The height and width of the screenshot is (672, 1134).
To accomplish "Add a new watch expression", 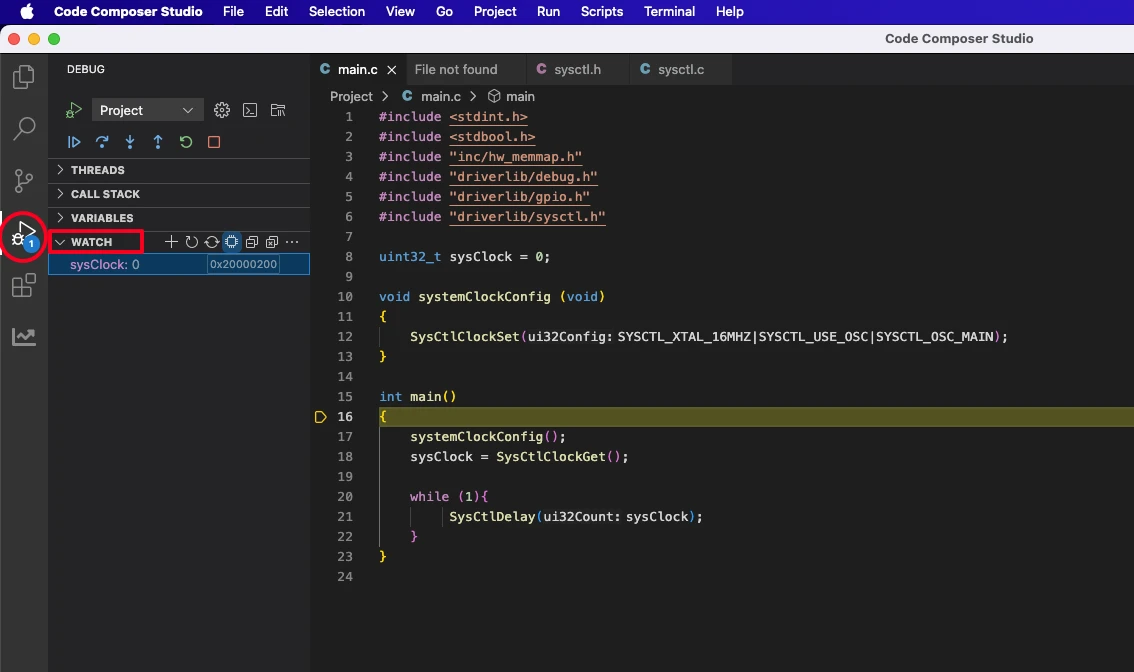I will (171, 242).
